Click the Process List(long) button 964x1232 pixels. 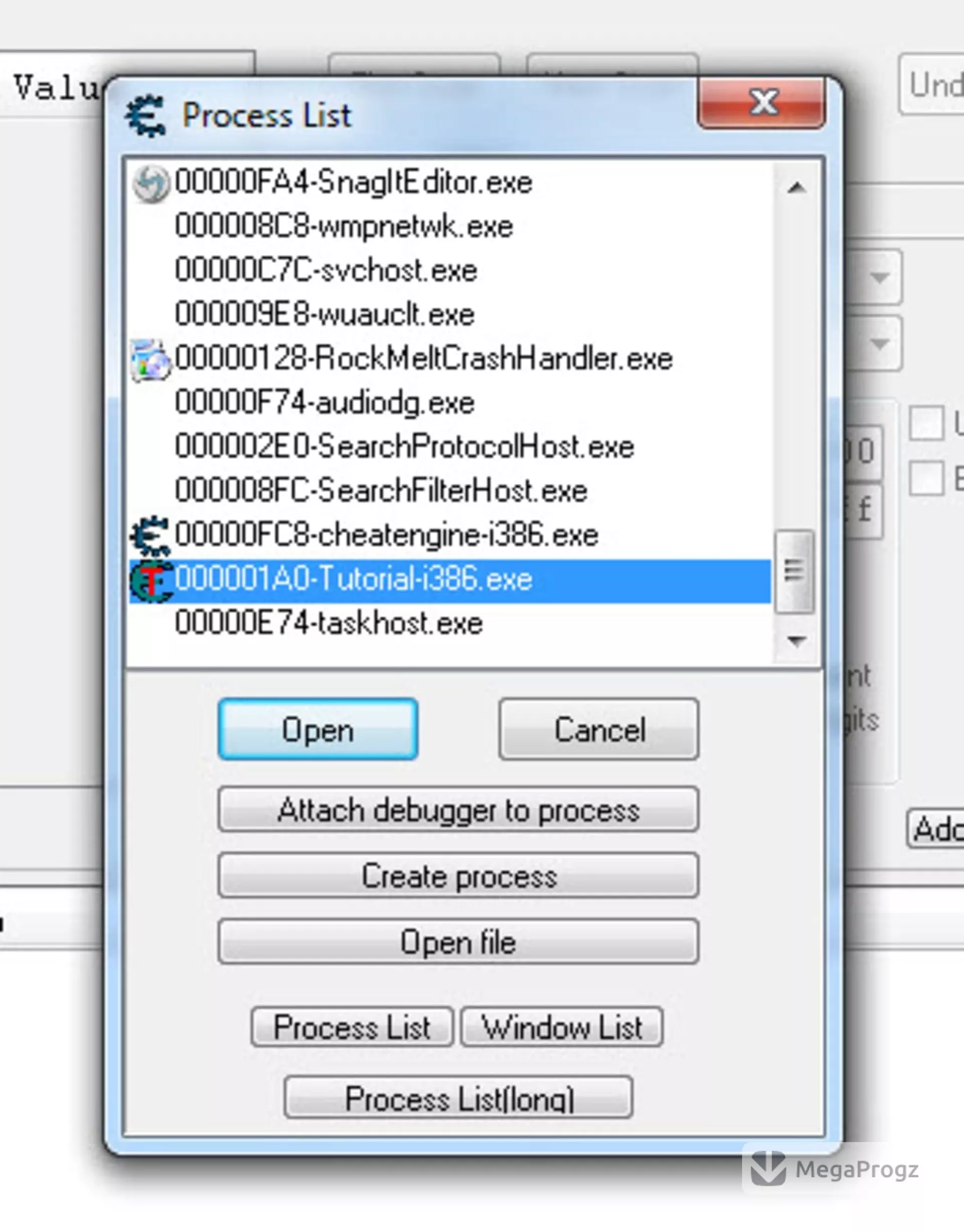coord(458,1097)
